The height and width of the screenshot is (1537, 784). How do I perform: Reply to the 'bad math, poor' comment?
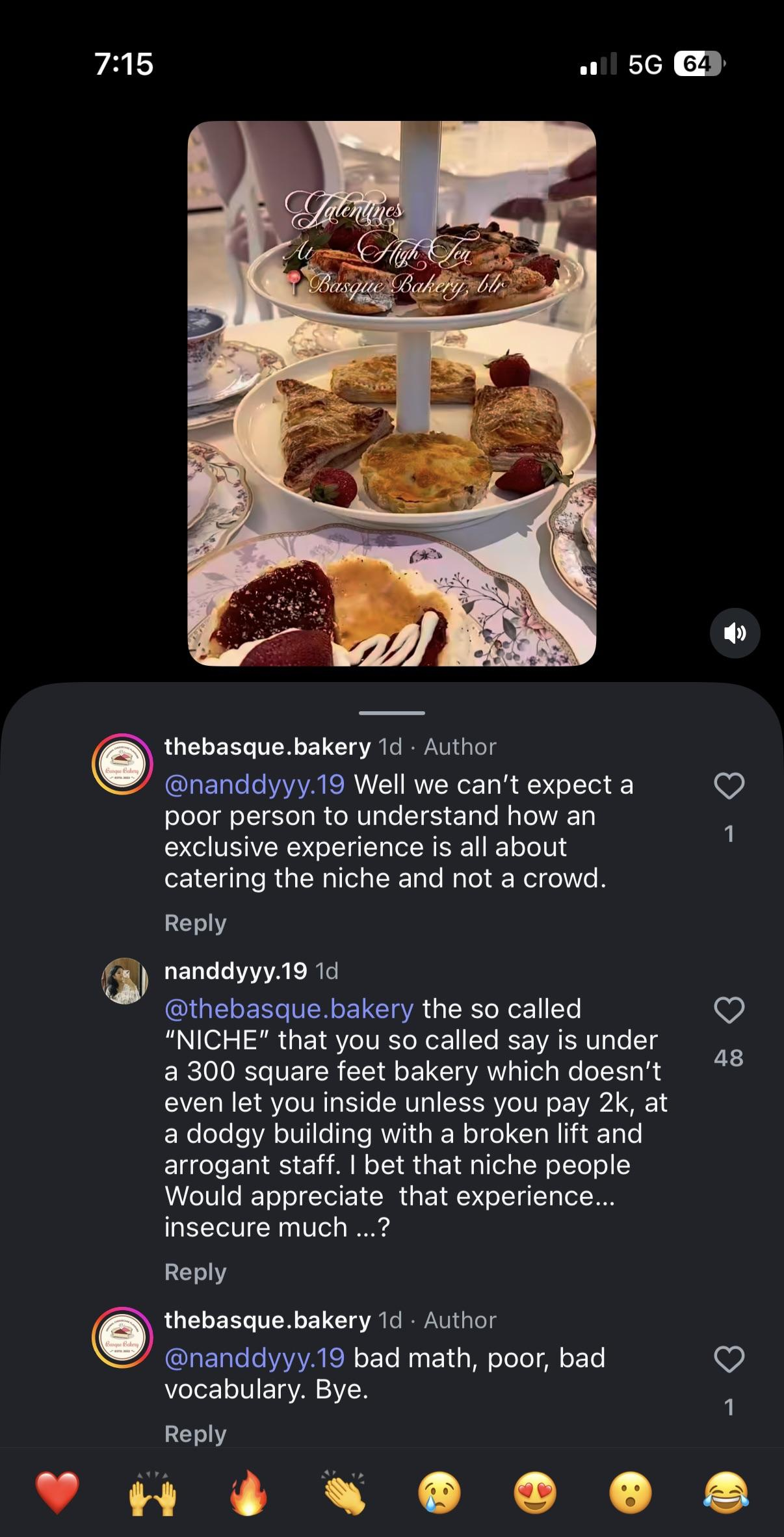click(x=195, y=1434)
